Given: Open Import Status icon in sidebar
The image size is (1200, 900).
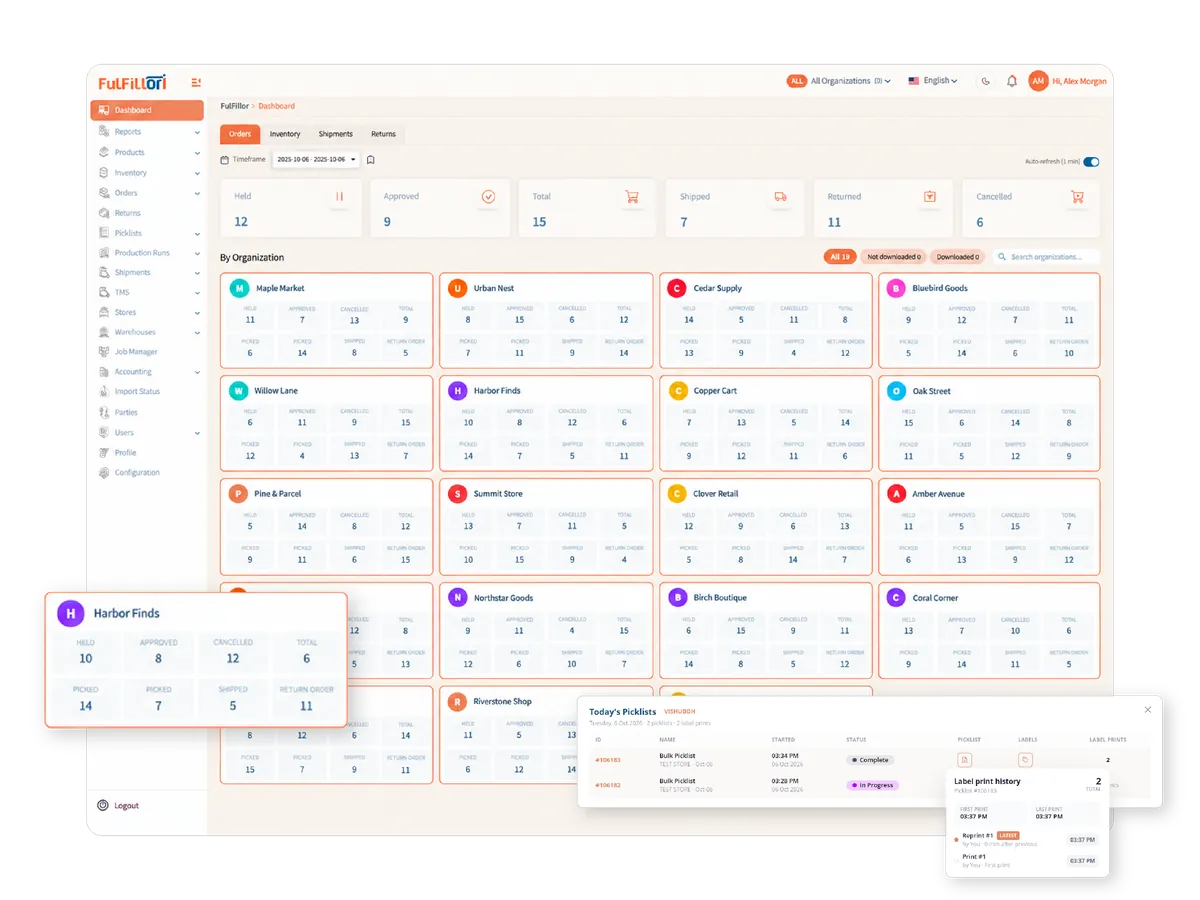Looking at the screenshot, I should (104, 392).
